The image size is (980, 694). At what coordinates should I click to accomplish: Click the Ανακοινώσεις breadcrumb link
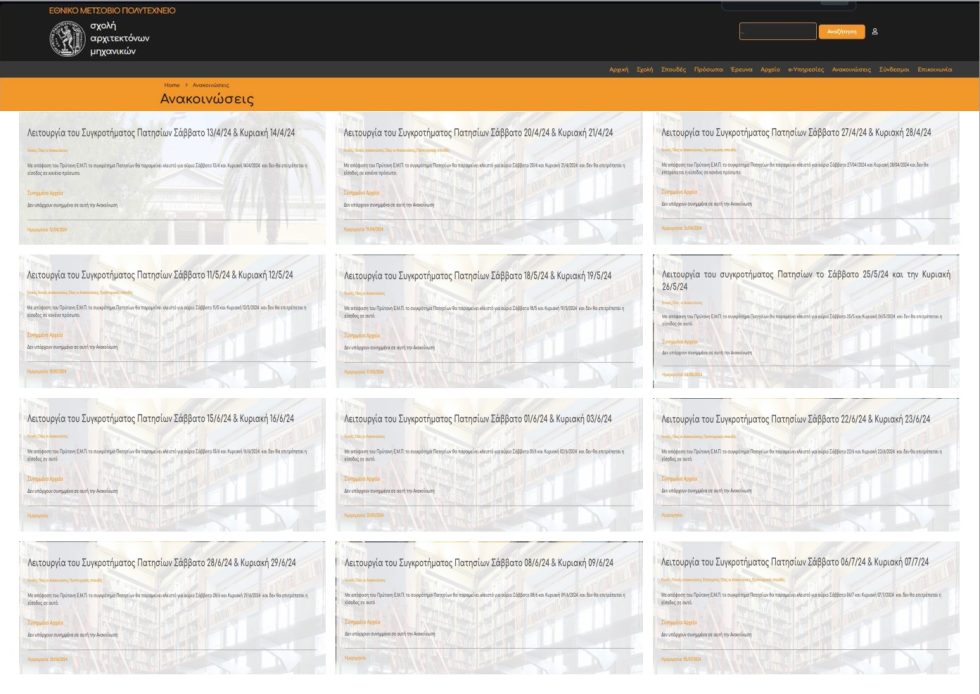(211, 85)
